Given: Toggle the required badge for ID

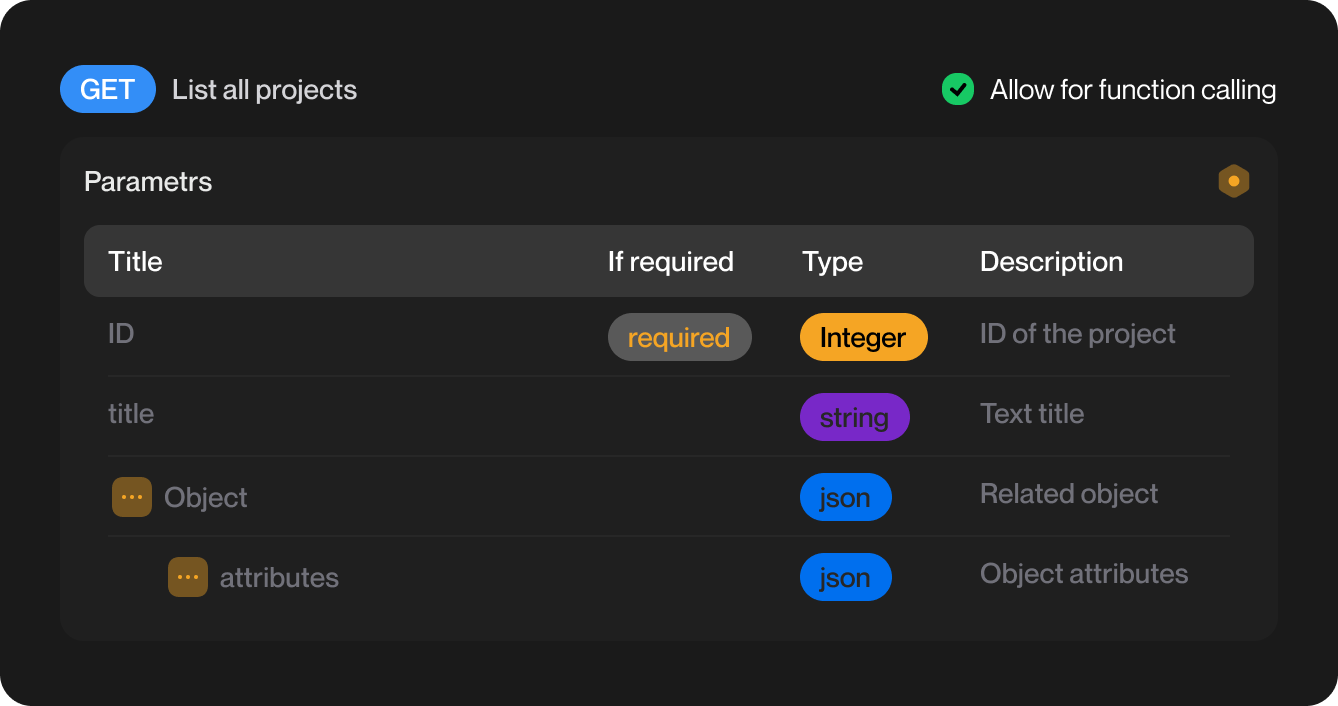Looking at the screenshot, I should [x=679, y=338].
